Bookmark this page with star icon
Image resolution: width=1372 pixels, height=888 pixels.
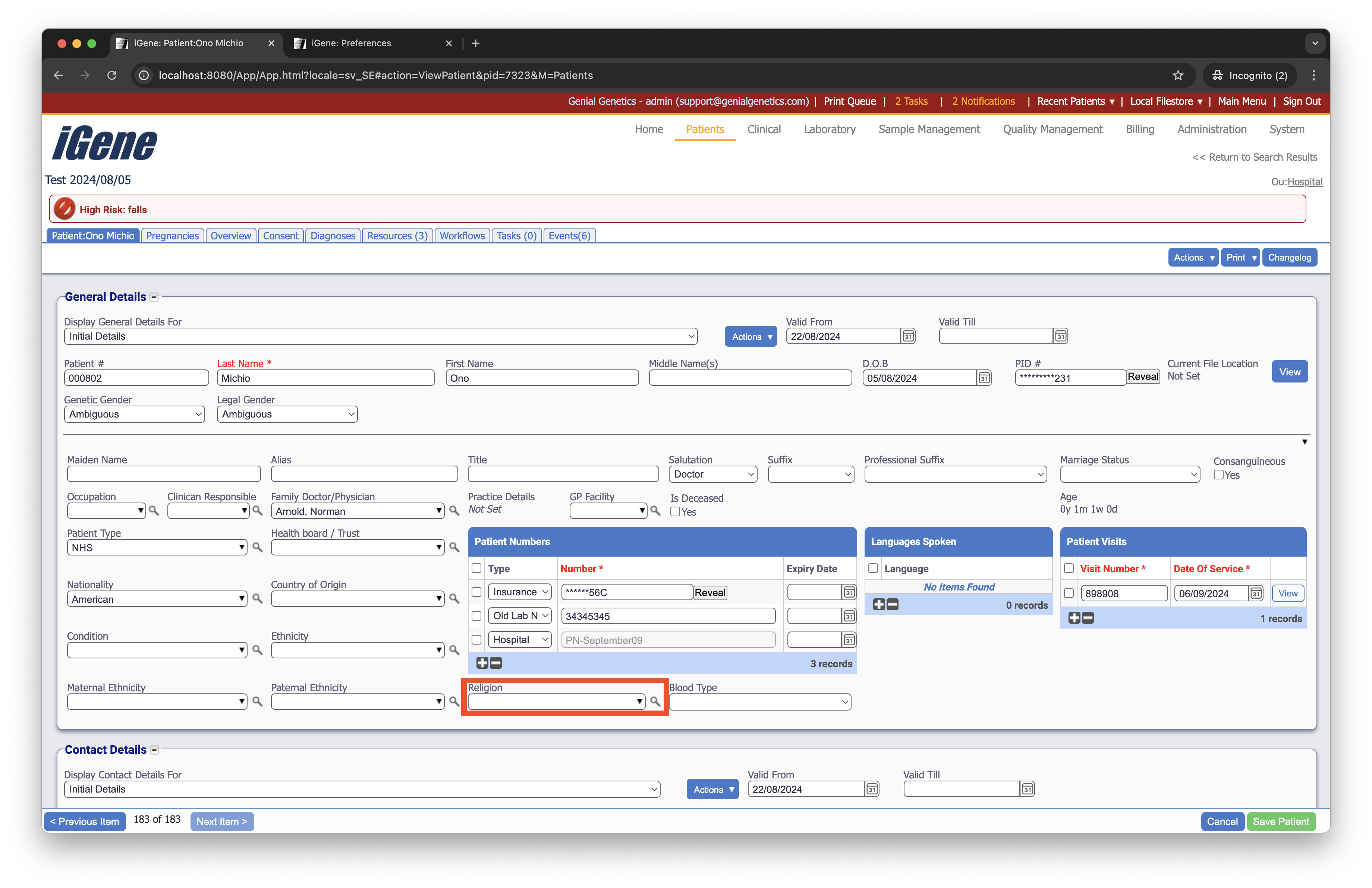coord(1177,75)
